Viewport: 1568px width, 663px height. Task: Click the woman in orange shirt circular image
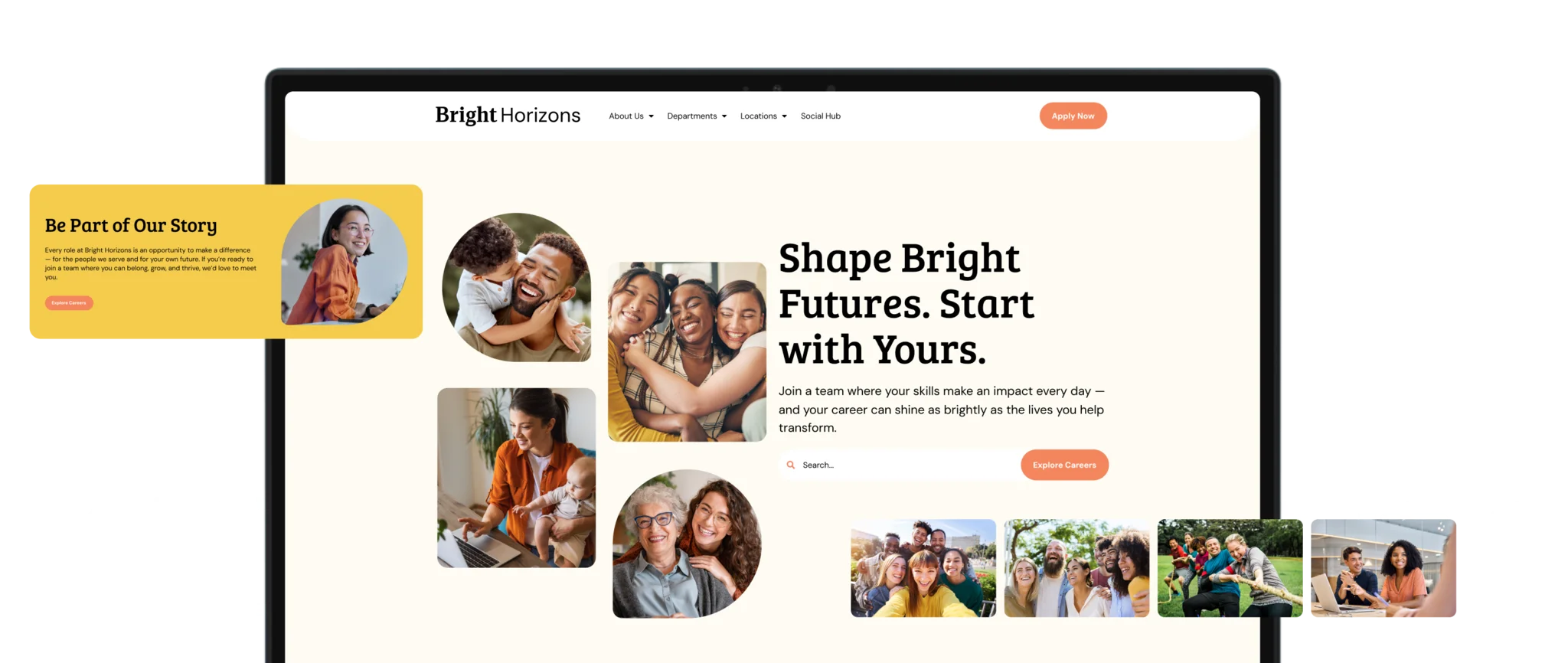[x=345, y=262]
